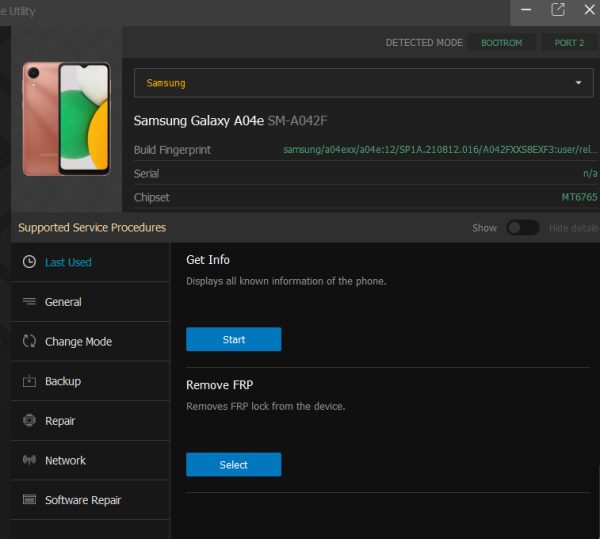
Task: Open the Change Mode category
Action: pos(90,341)
